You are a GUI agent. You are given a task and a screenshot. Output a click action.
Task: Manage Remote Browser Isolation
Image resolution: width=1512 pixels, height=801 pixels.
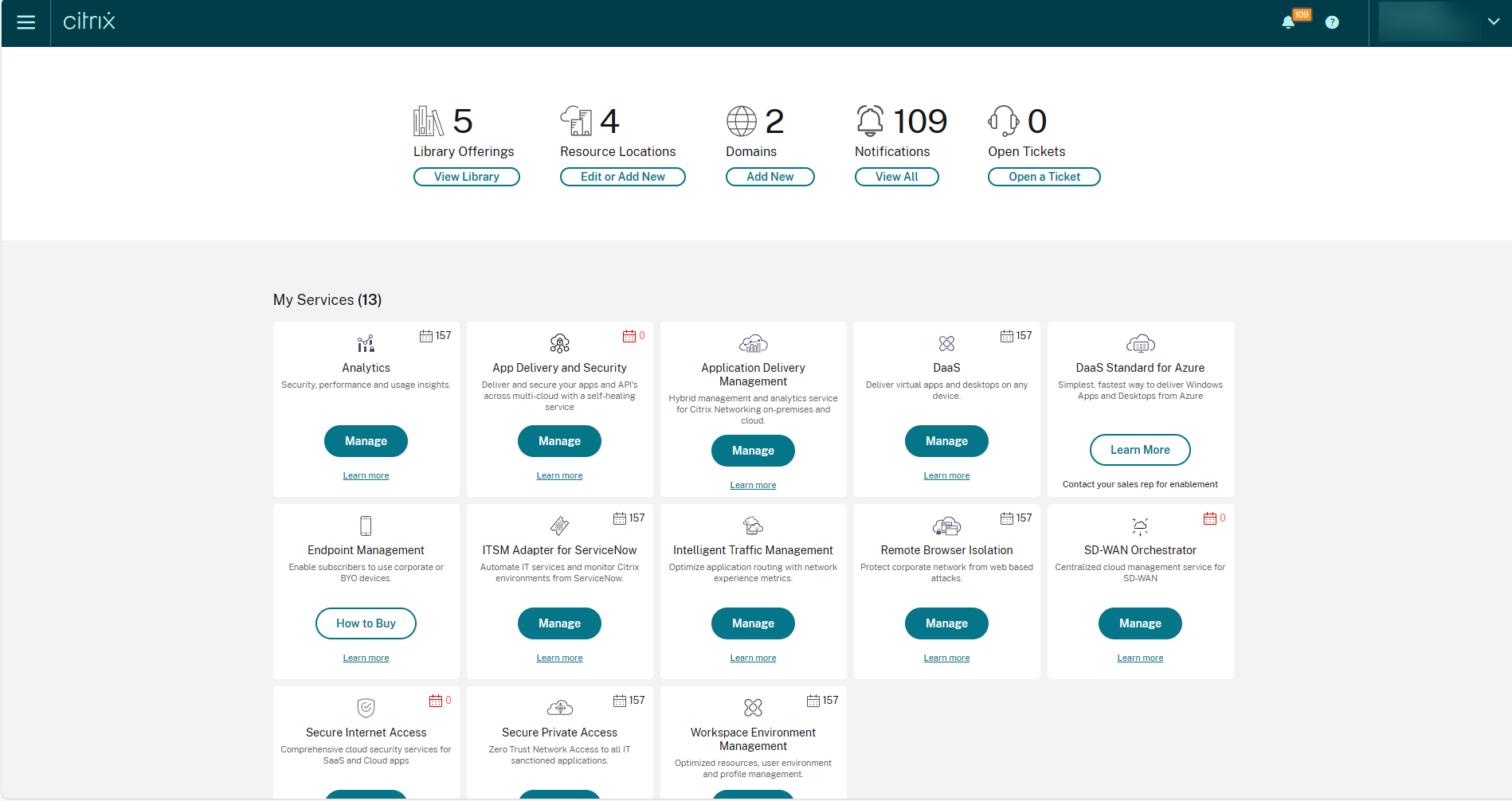(x=946, y=623)
